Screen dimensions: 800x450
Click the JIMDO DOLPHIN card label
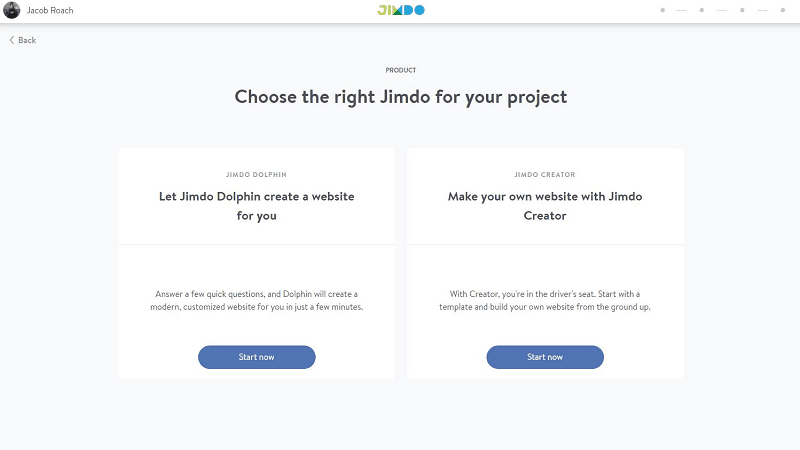tap(257, 174)
